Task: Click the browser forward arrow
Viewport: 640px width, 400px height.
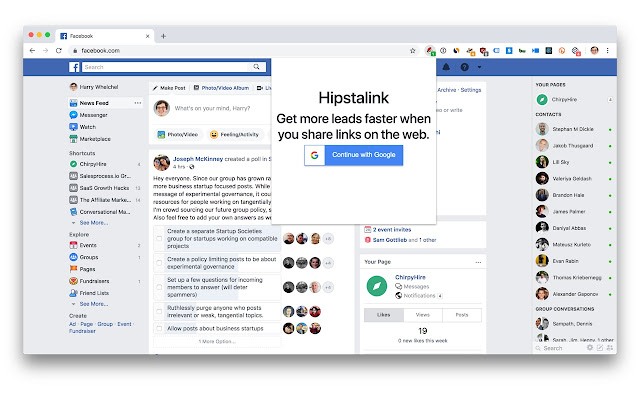Action: coord(45,51)
